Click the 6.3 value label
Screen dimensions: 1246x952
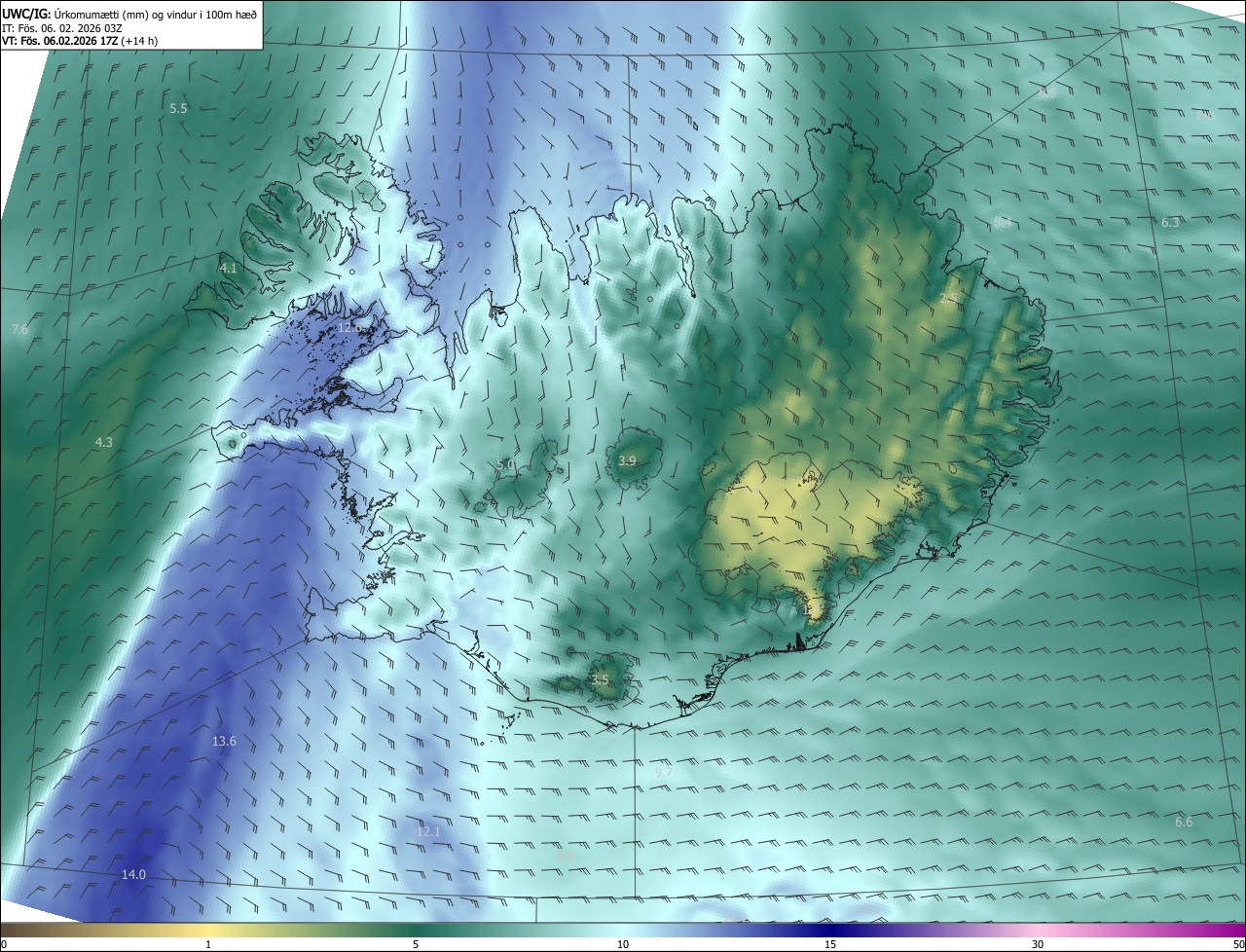(x=1170, y=223)
